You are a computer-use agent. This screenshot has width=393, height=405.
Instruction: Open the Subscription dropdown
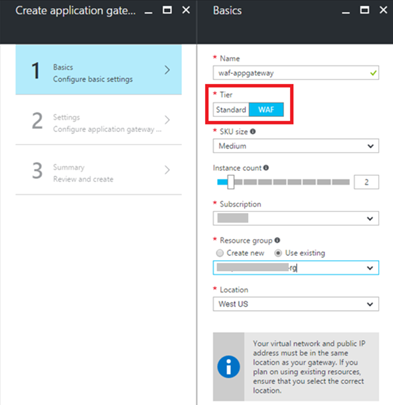296,218
